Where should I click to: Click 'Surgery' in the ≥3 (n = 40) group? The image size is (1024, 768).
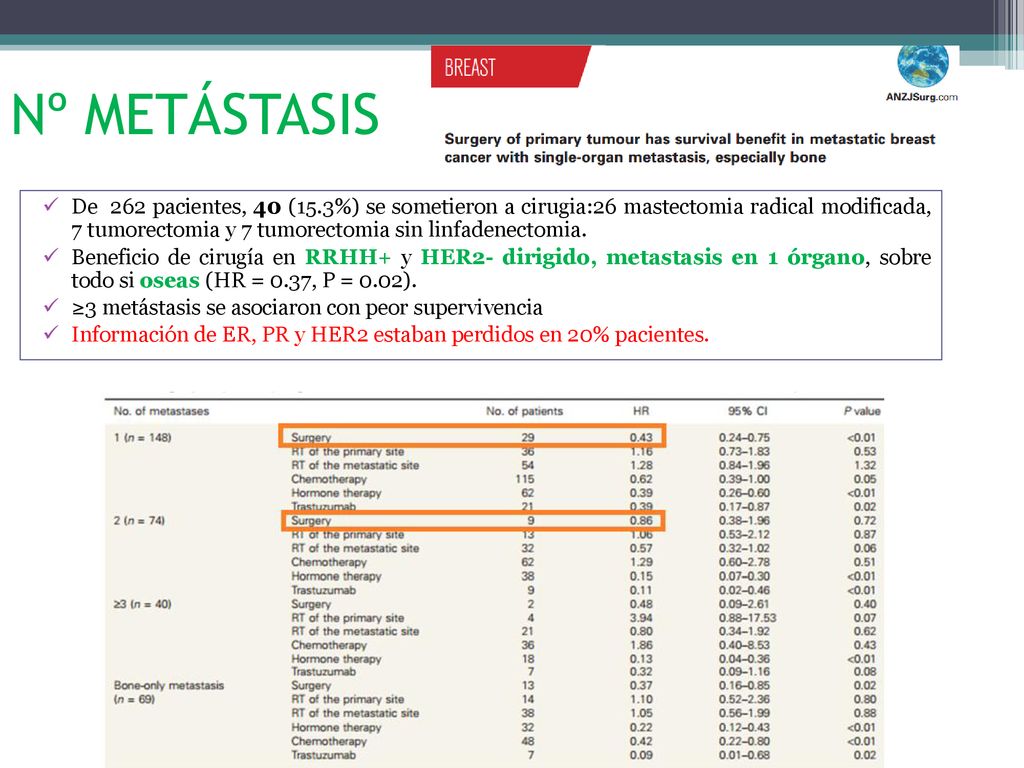311,604
